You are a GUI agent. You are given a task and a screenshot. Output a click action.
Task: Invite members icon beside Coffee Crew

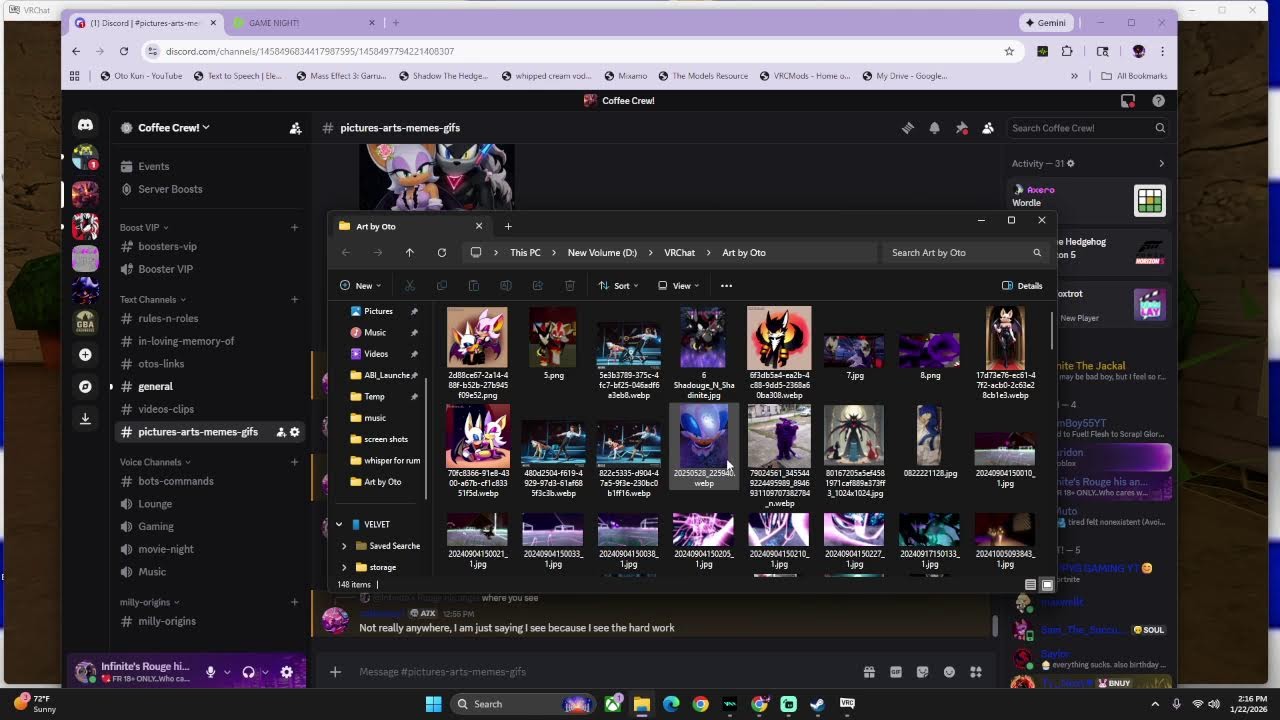[295, 128]
